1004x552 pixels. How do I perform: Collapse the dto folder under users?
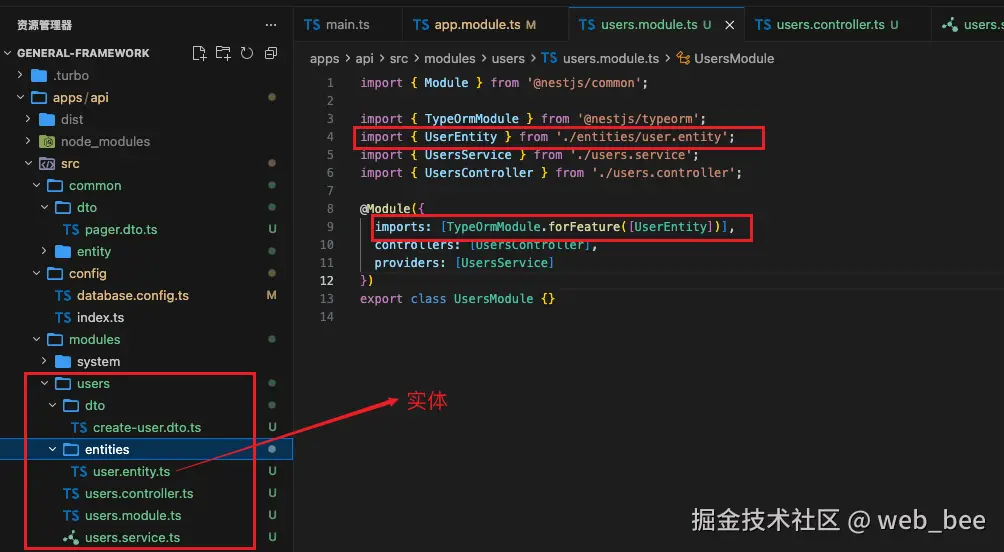(53, 405)
